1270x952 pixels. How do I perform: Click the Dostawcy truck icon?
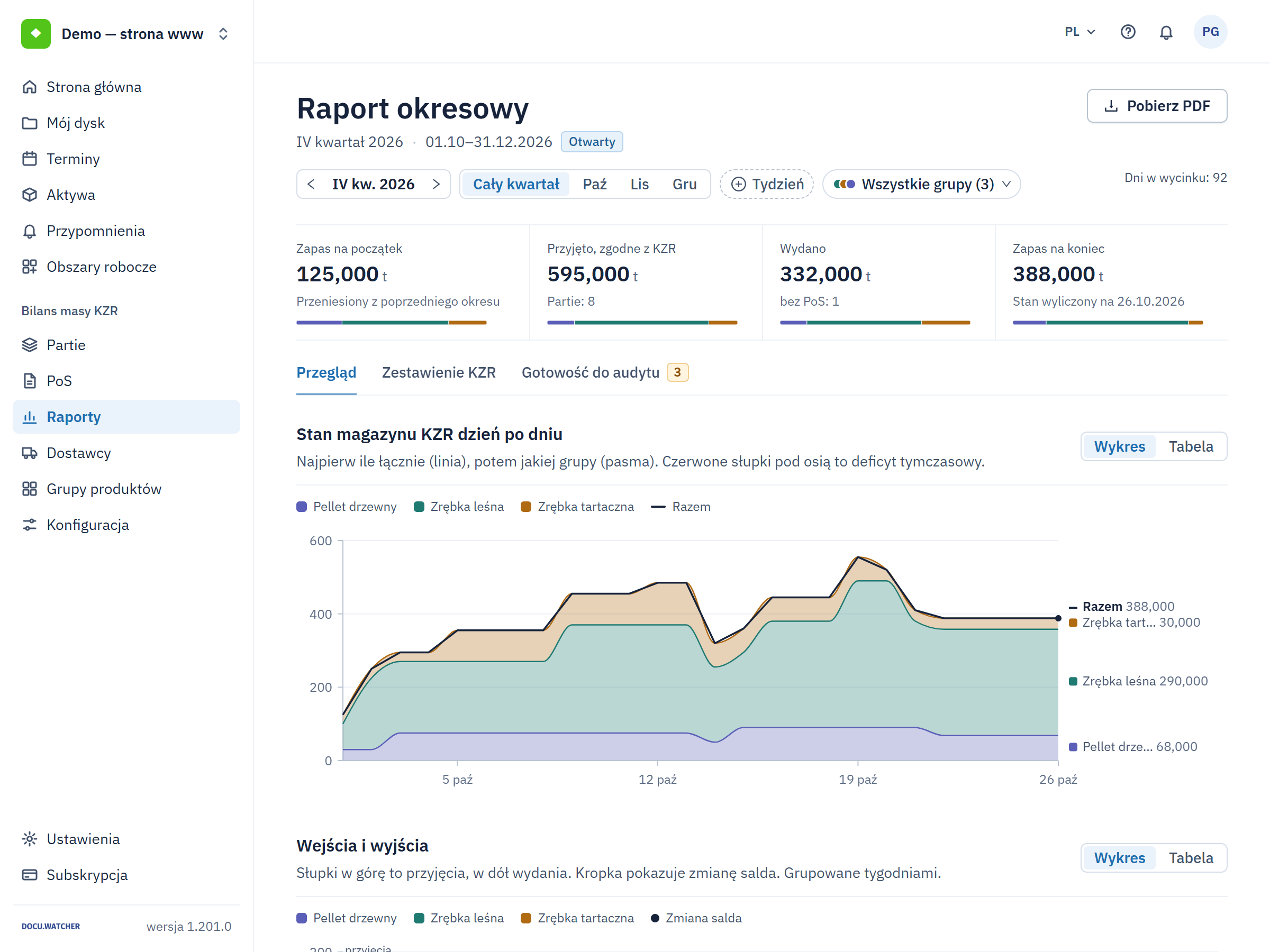(x=30, y=453)
